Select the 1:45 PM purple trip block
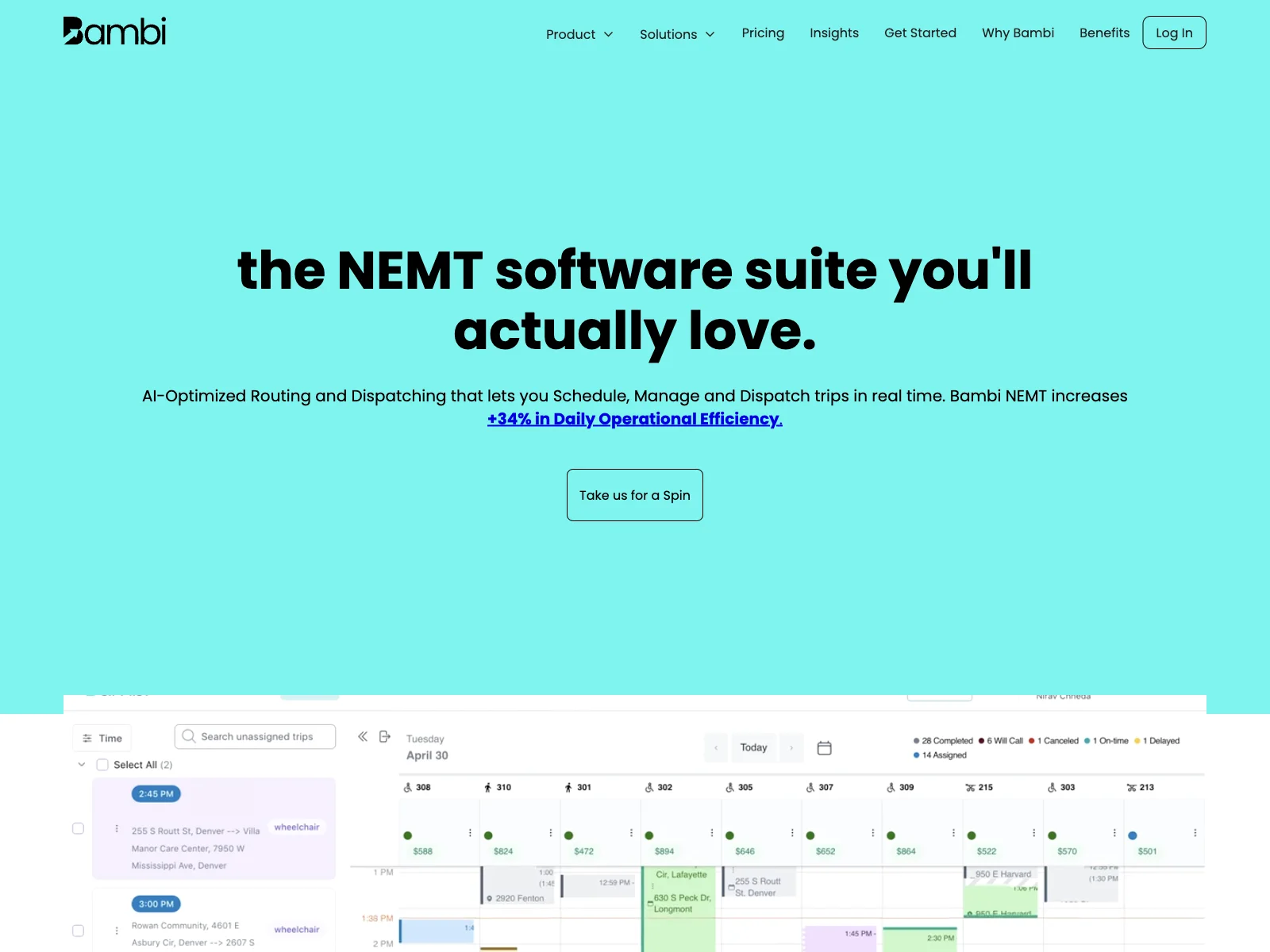The width and height of the screenshot is (1270, 952). tap(841, 939)
